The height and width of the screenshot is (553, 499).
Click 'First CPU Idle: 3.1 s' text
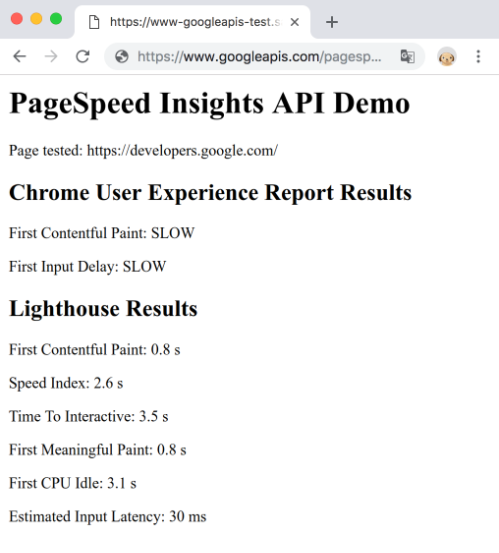coord(73,483)
